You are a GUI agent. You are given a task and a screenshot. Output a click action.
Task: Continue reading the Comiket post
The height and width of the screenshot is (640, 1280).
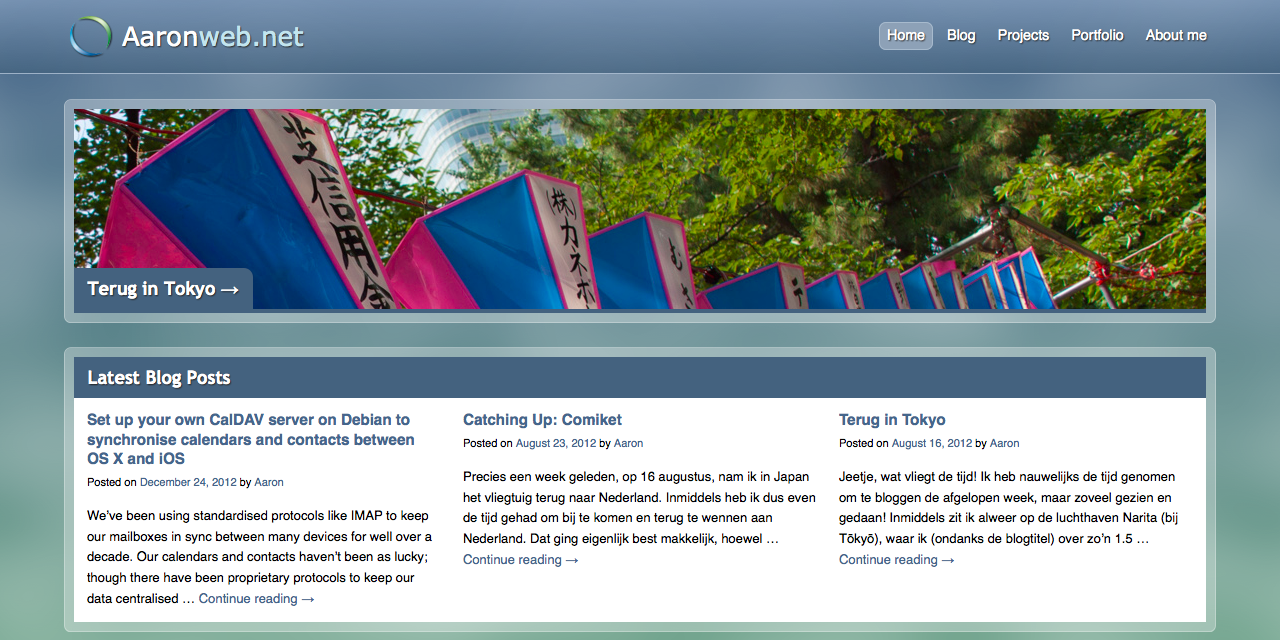point(520,560)
